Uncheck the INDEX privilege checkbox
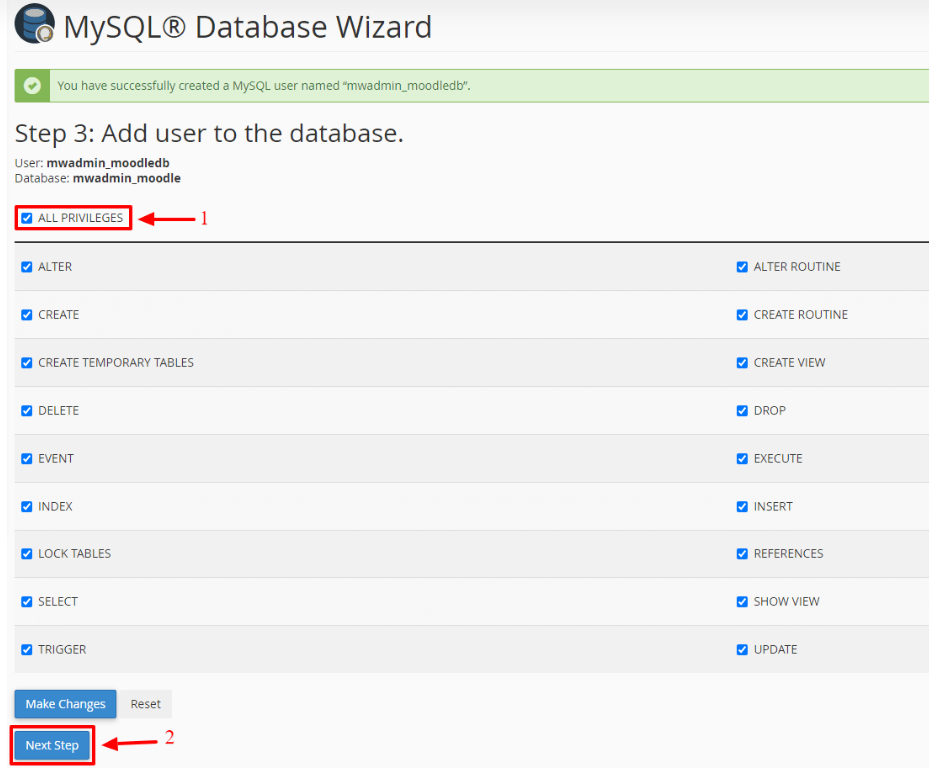This screenshot has width=929, height=769. [27, 507]
